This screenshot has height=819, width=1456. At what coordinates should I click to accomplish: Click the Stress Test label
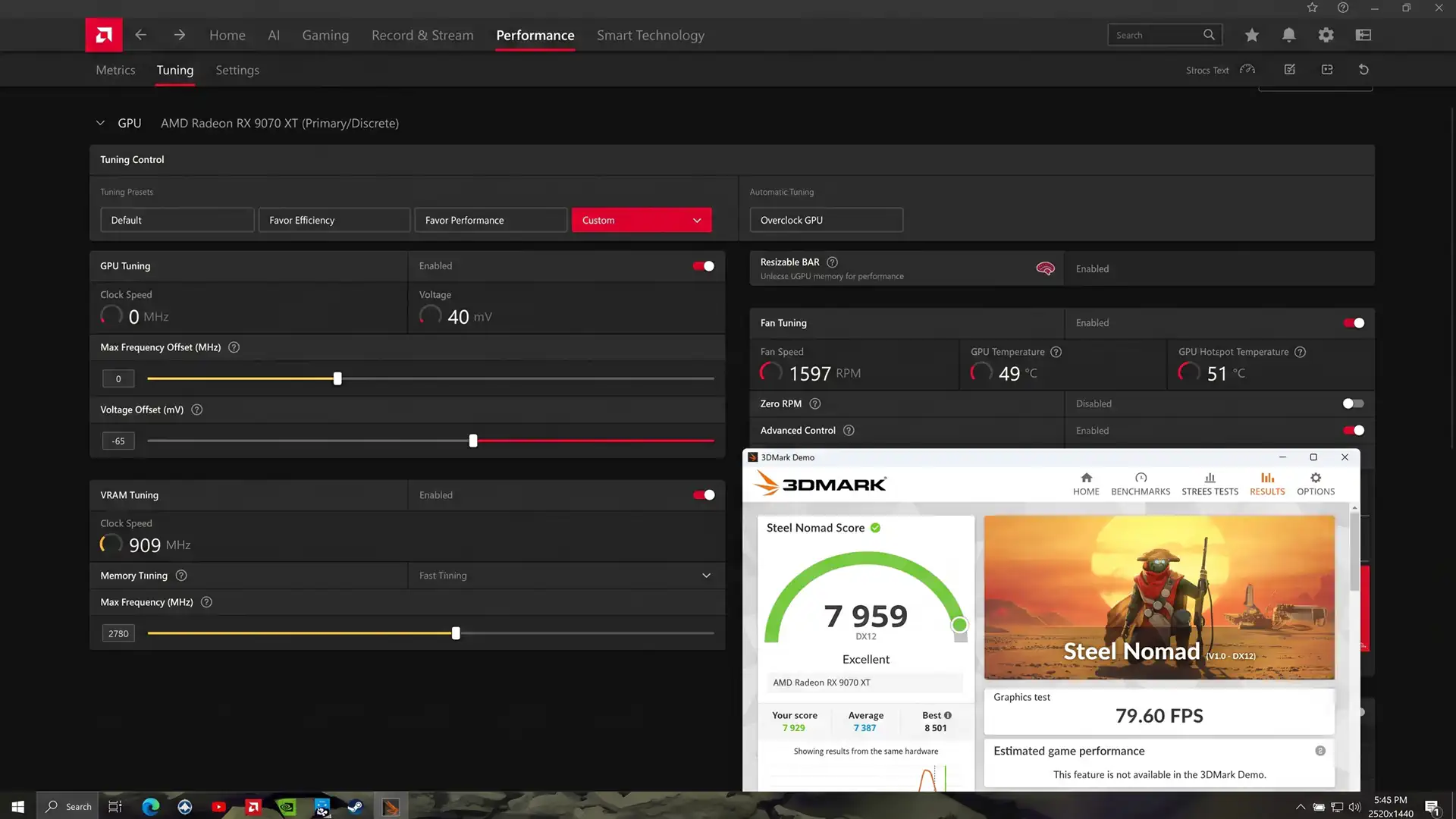(1207, 71)
